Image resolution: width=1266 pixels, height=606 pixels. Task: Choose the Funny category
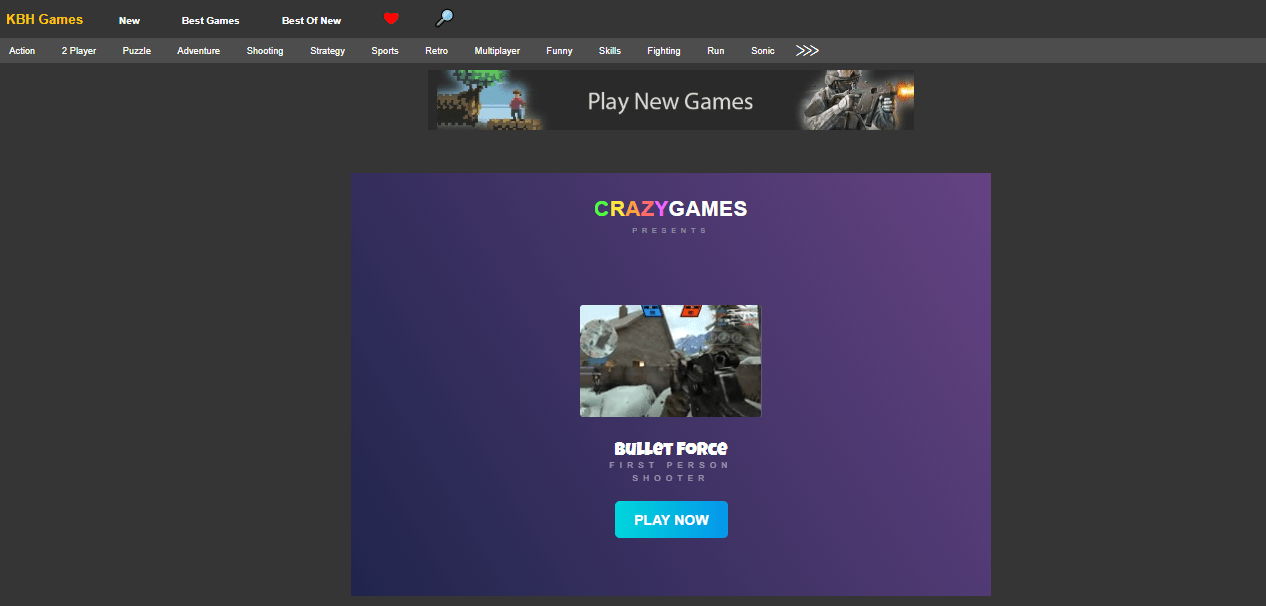click(x=560, y=51)
